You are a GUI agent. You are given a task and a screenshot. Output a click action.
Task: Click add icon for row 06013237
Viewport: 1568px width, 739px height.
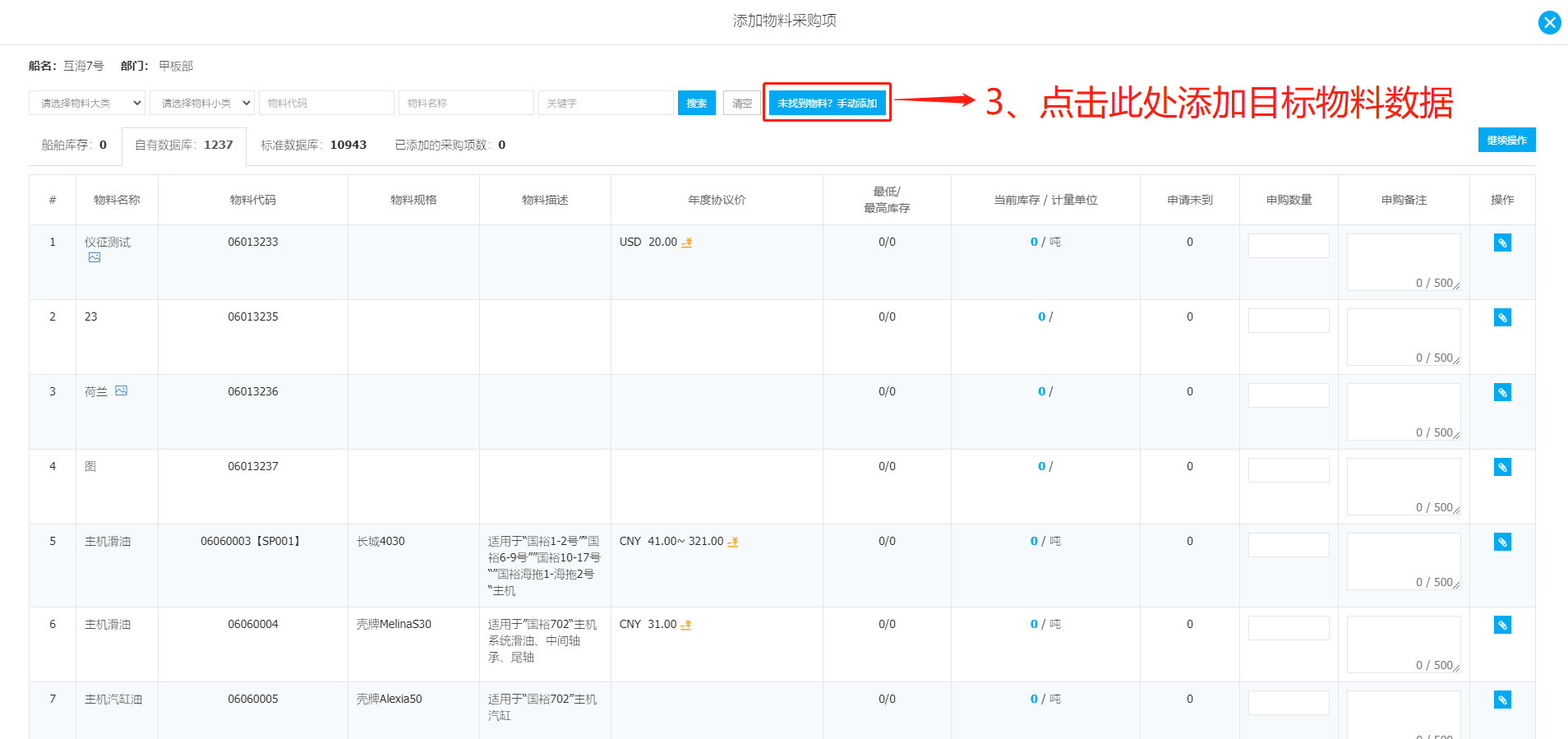tap(1502, 467)
